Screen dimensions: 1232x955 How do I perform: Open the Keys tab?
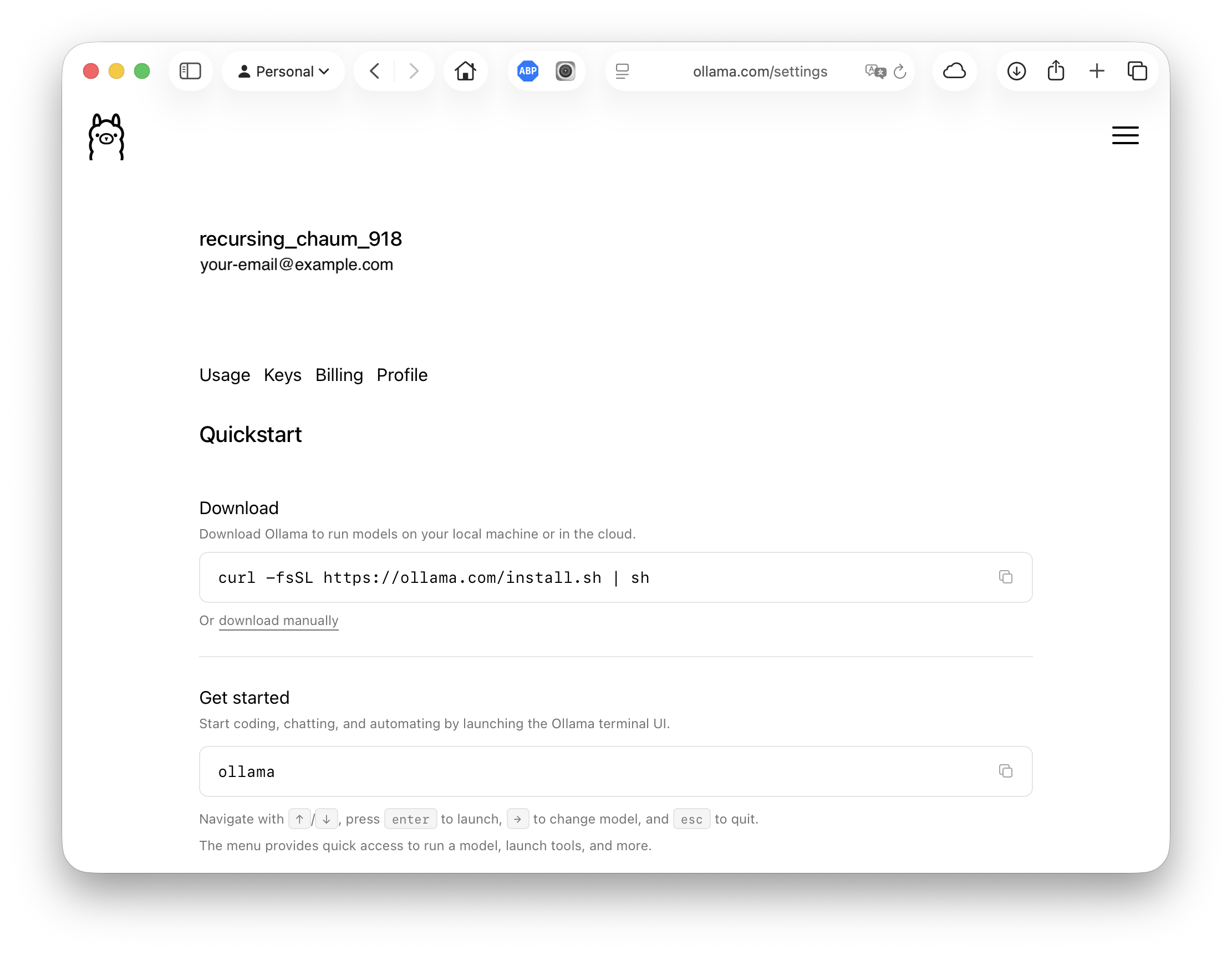click(283, 375)
